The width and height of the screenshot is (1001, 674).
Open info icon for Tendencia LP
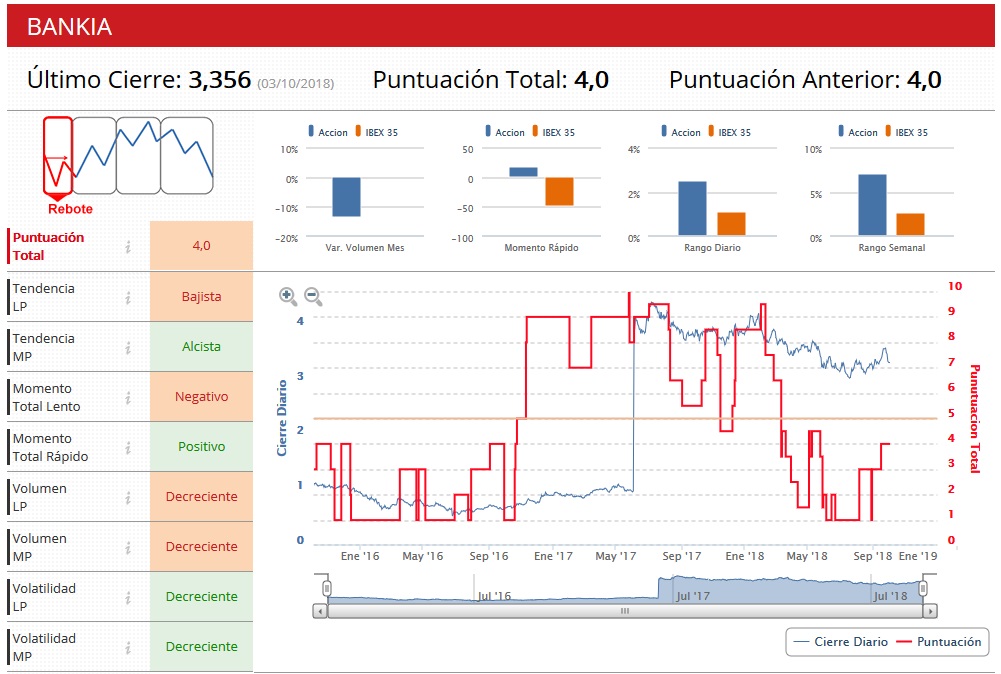tap(128, 297)
